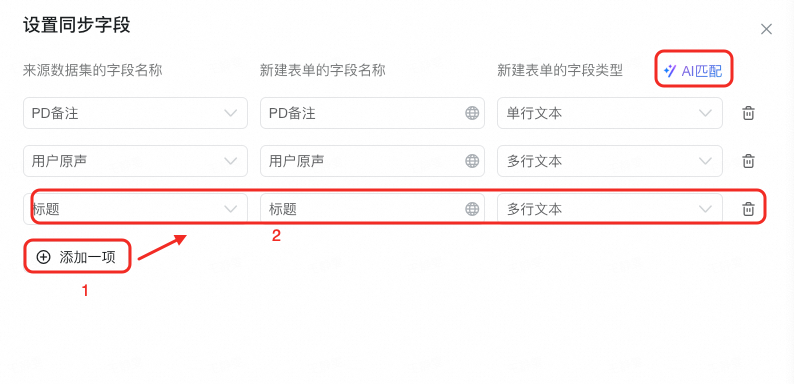Remove the 标题 row with trash icon
Image resolution: width=794 pixels, height=384 pixels.
coord(748,209)
